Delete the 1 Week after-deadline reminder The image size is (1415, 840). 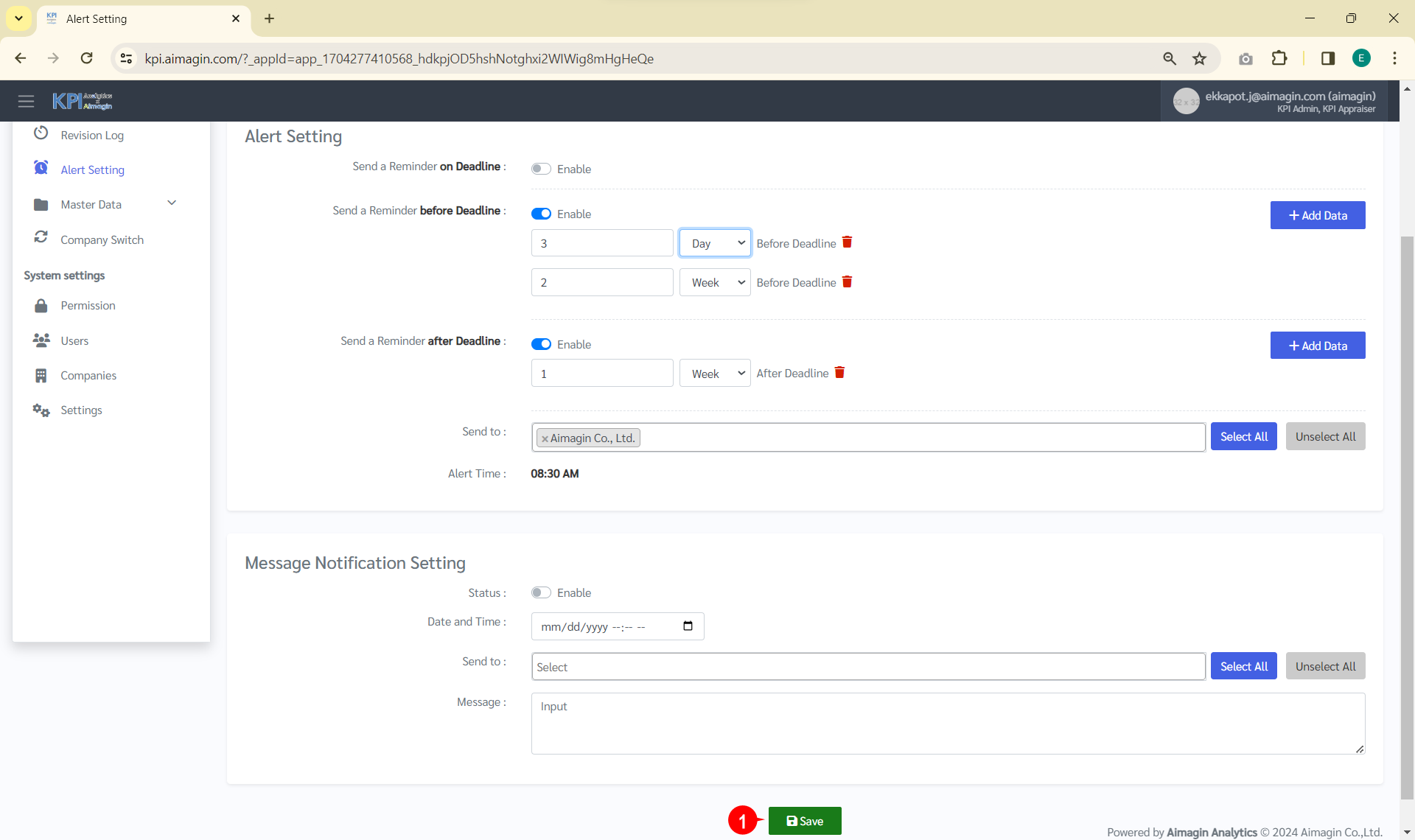839,373
